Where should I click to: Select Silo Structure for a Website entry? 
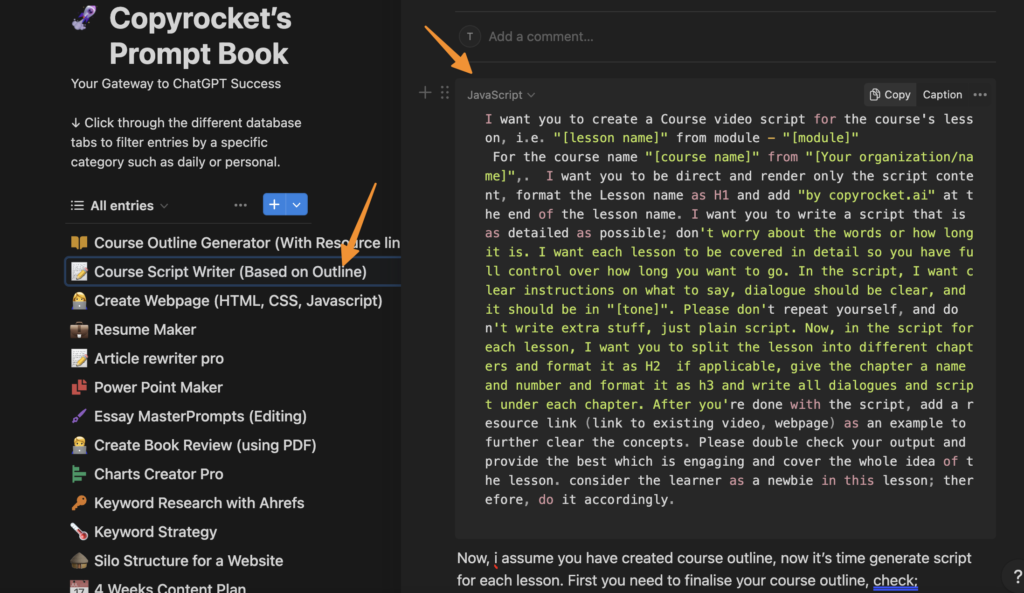188,561
